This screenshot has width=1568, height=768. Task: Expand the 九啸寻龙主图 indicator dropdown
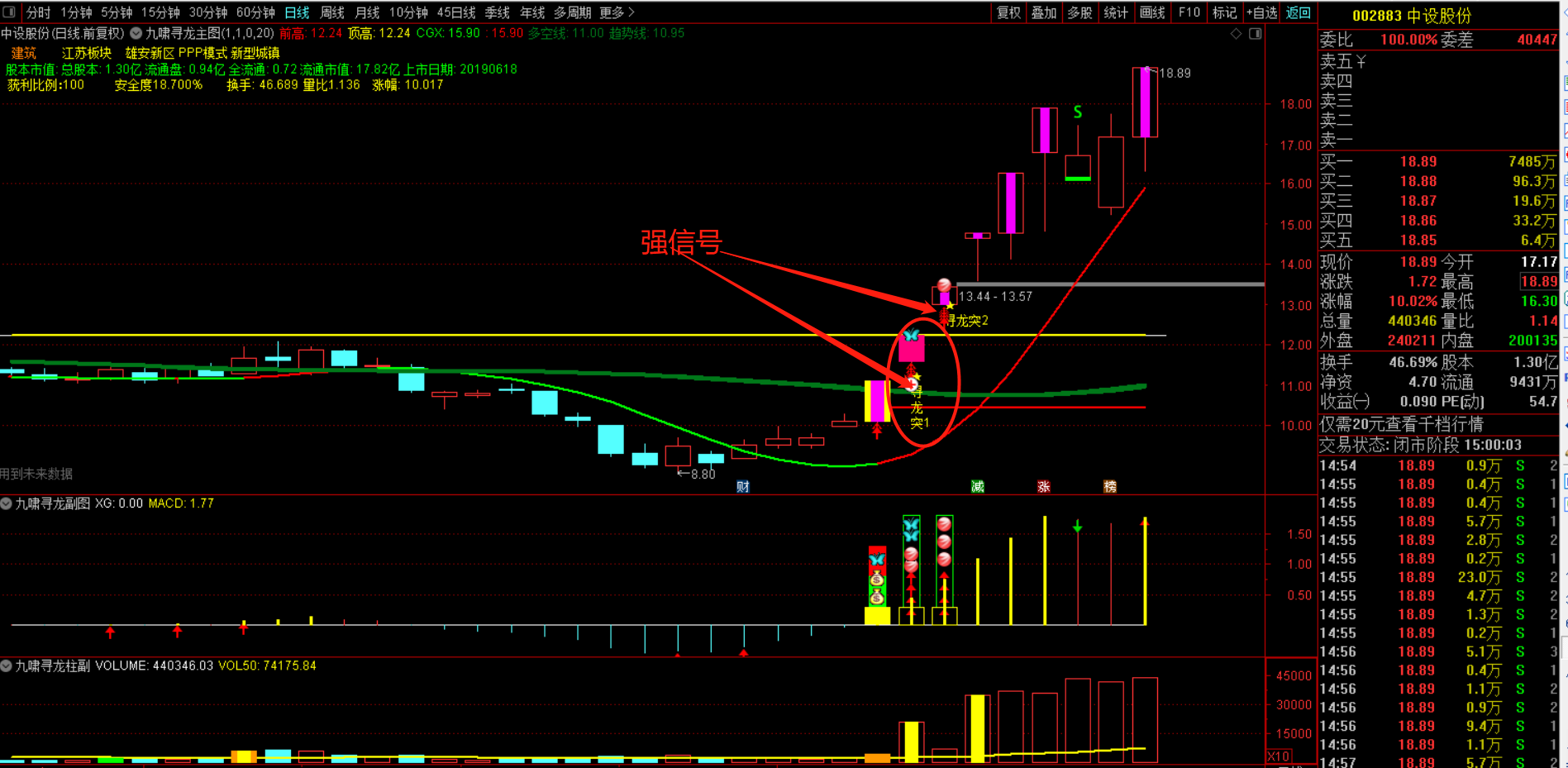136,34
